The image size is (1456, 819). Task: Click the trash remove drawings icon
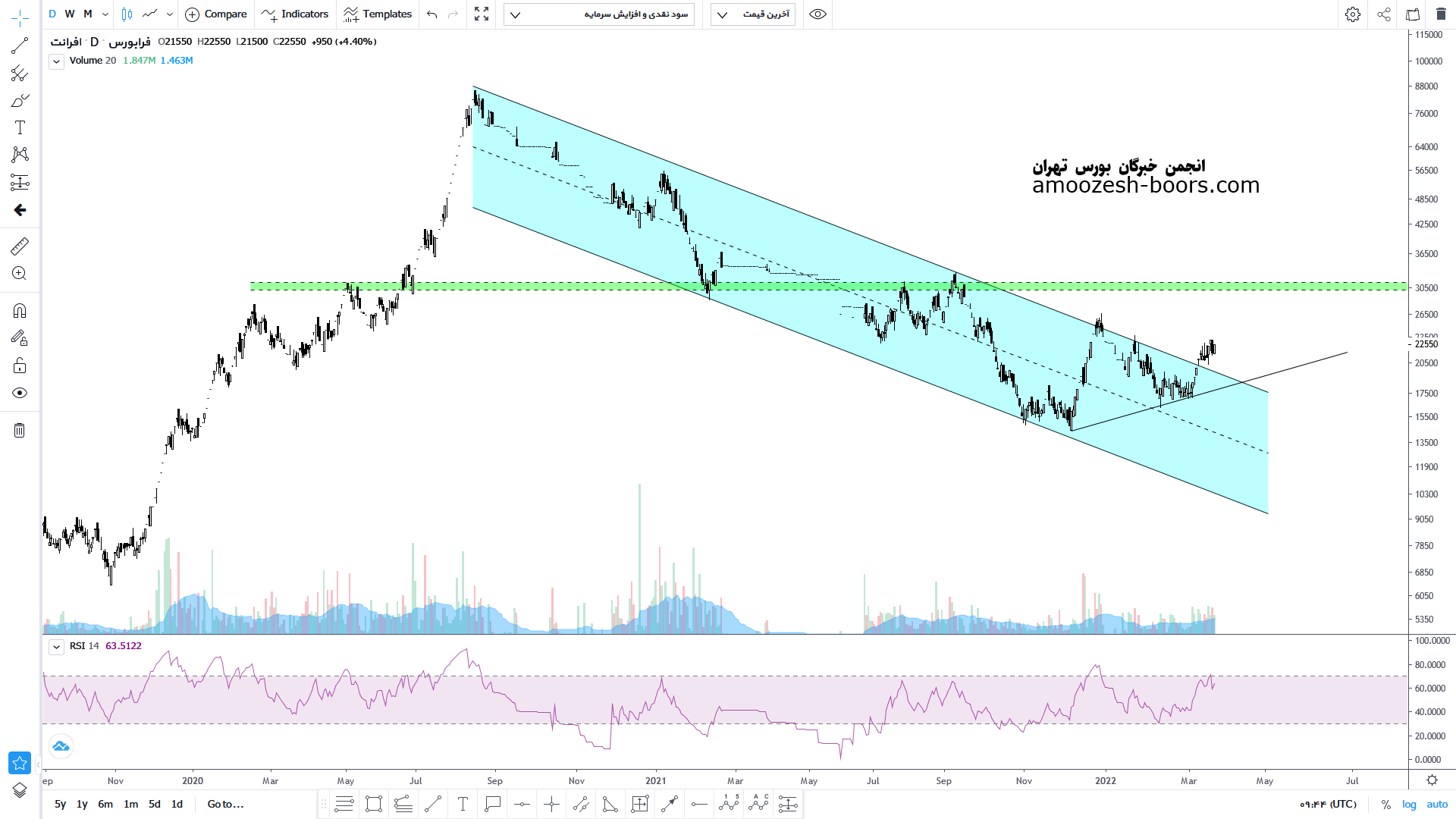point(20,431)
